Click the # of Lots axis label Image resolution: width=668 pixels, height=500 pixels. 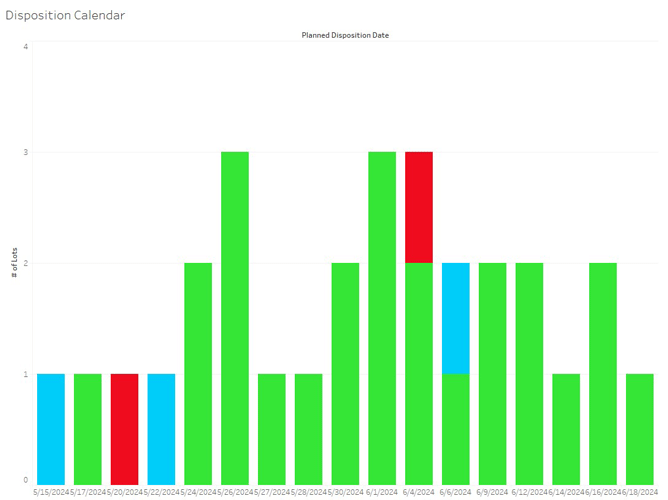15,263
